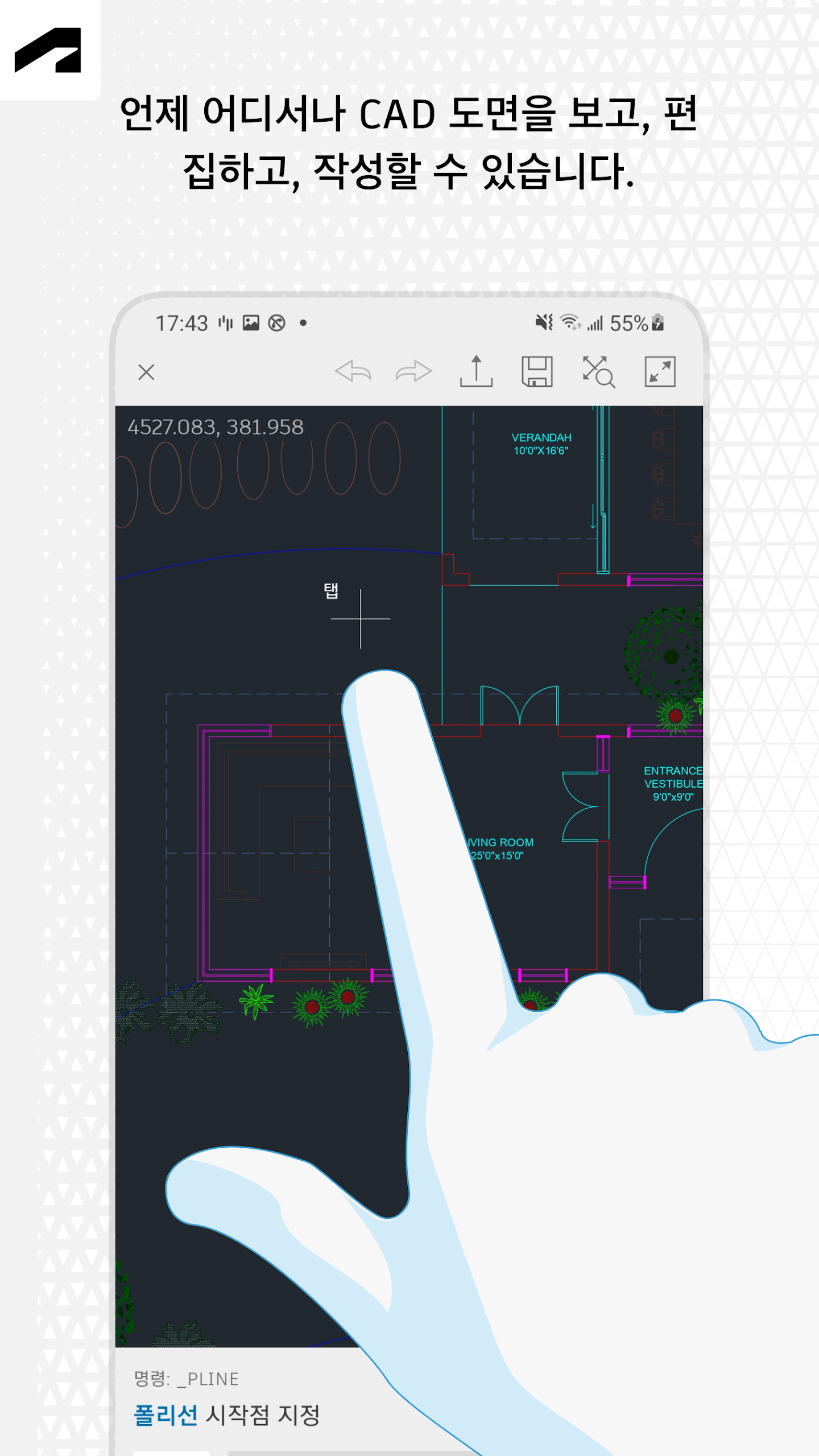
Task: Tap the 명령: _PLINE command line
Action: pos(186,1379)
